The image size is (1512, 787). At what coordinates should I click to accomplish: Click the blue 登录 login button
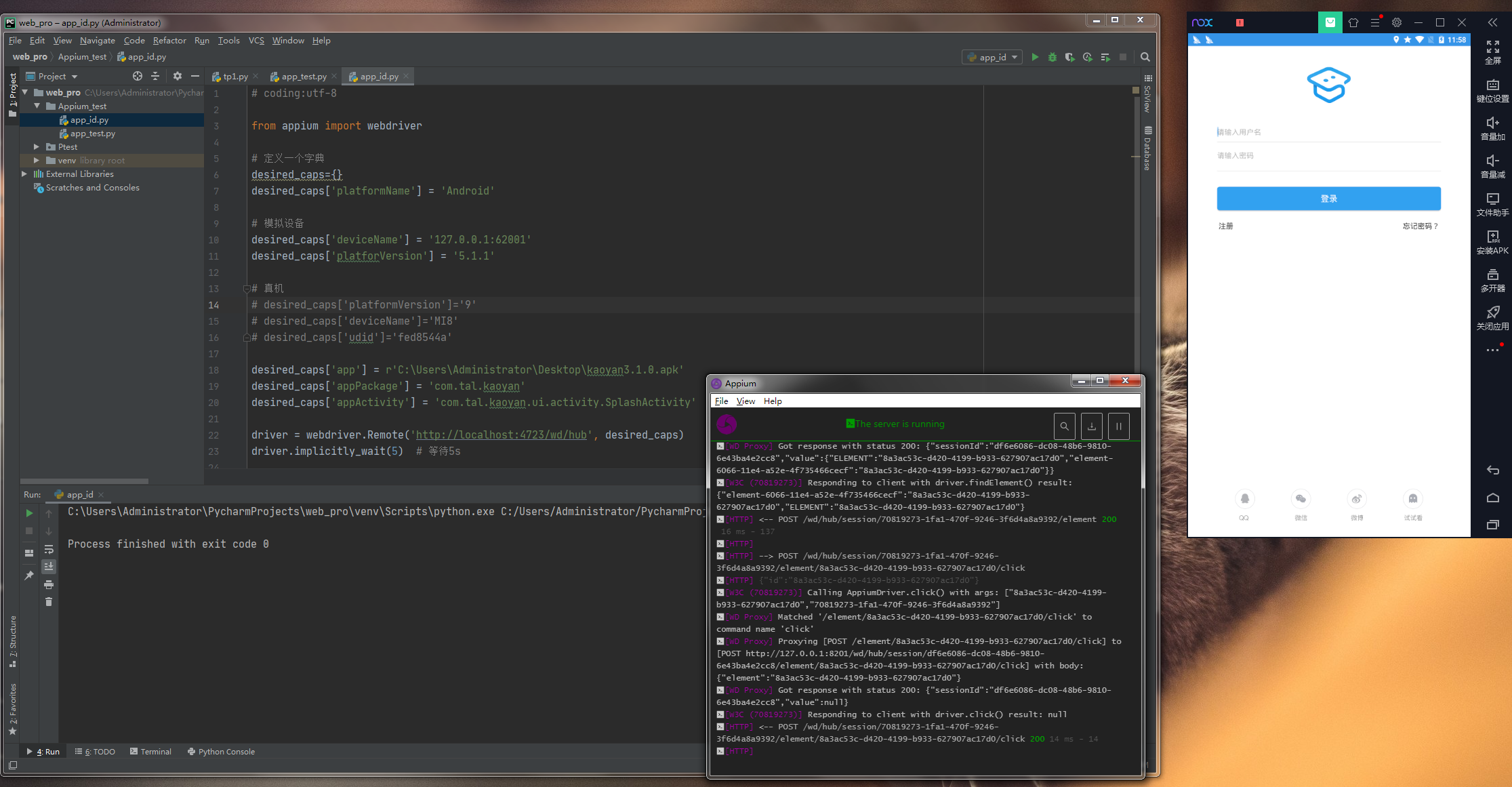1328,199
